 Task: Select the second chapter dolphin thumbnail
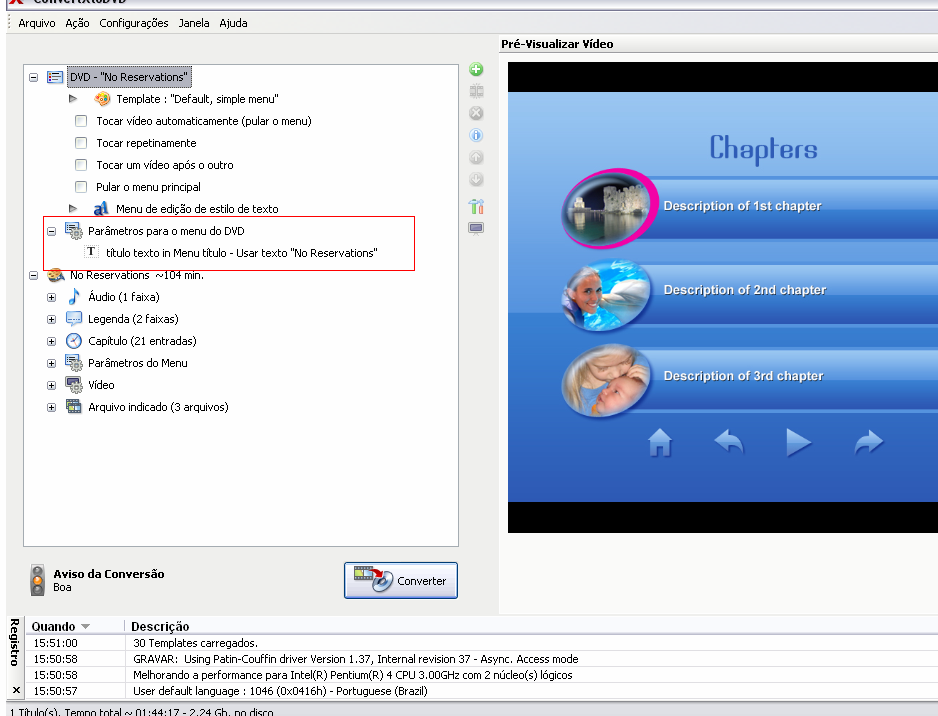tap(605, 295)
